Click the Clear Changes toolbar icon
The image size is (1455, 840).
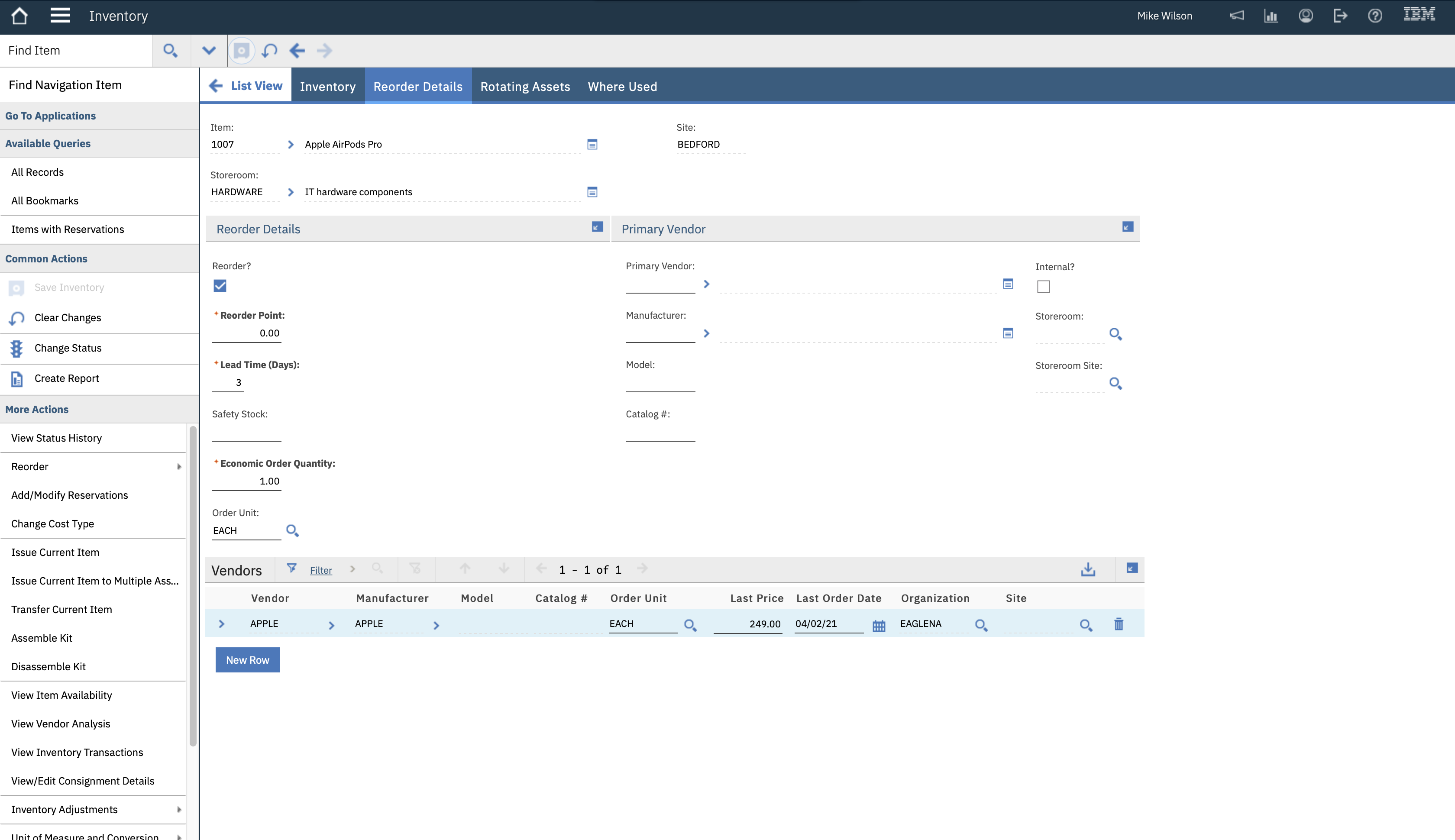pyautogui.click(x=269, y=51)
